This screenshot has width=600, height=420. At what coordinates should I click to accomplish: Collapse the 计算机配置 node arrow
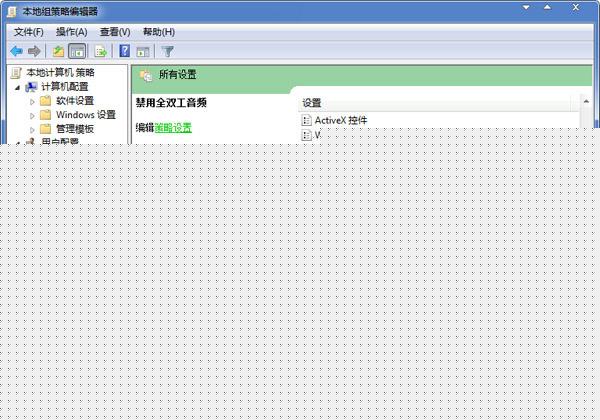(17, 88)
